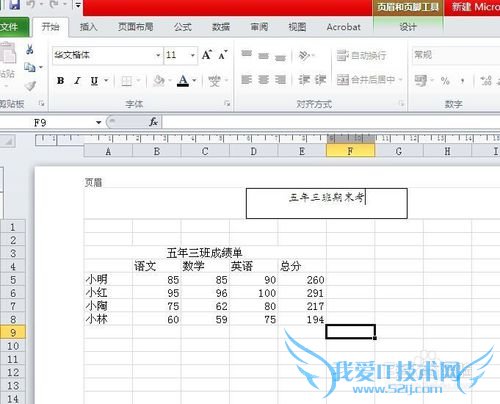
Task: Click the Fill Color bucket icon
Action: (159, 81)
